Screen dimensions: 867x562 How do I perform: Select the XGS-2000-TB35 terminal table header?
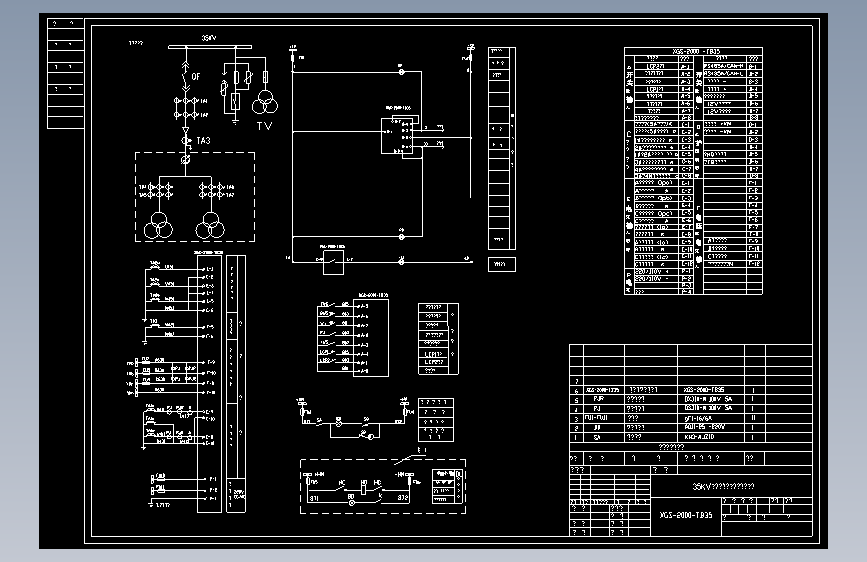click(x=696, y=51)
